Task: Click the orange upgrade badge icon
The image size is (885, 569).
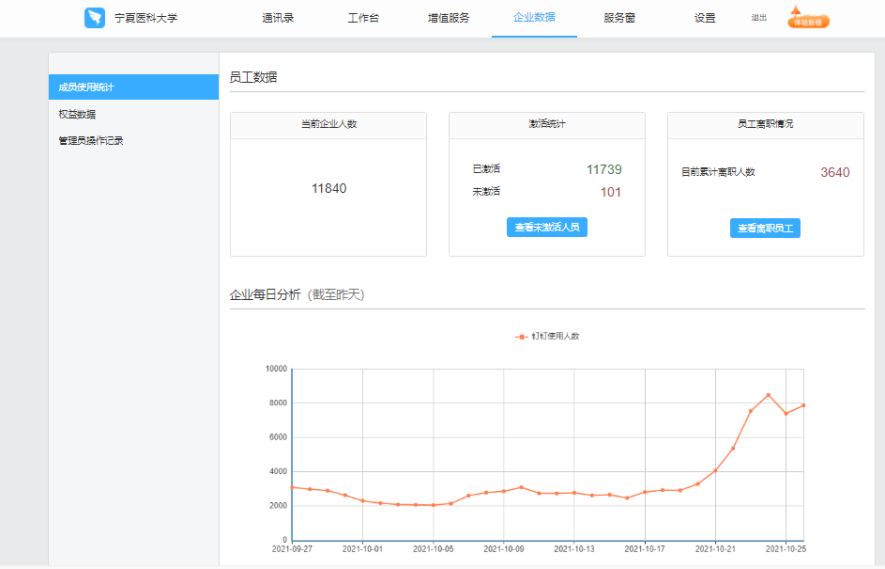Action: pos(808,18)
